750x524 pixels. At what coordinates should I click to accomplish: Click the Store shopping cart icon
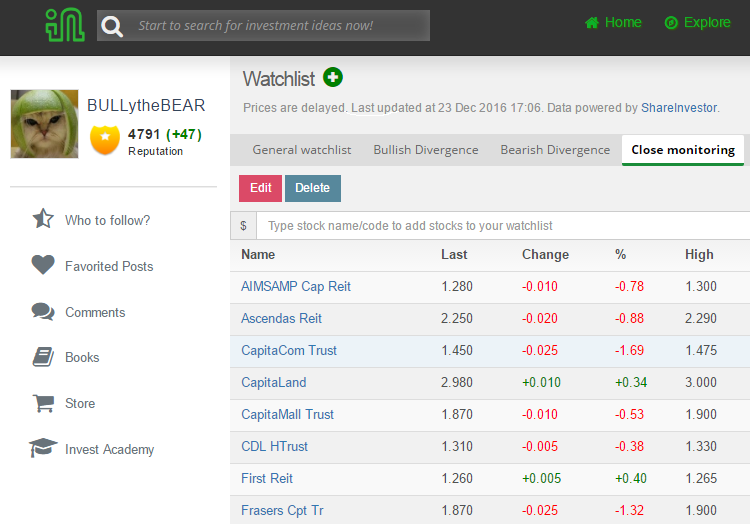point(43,403)
